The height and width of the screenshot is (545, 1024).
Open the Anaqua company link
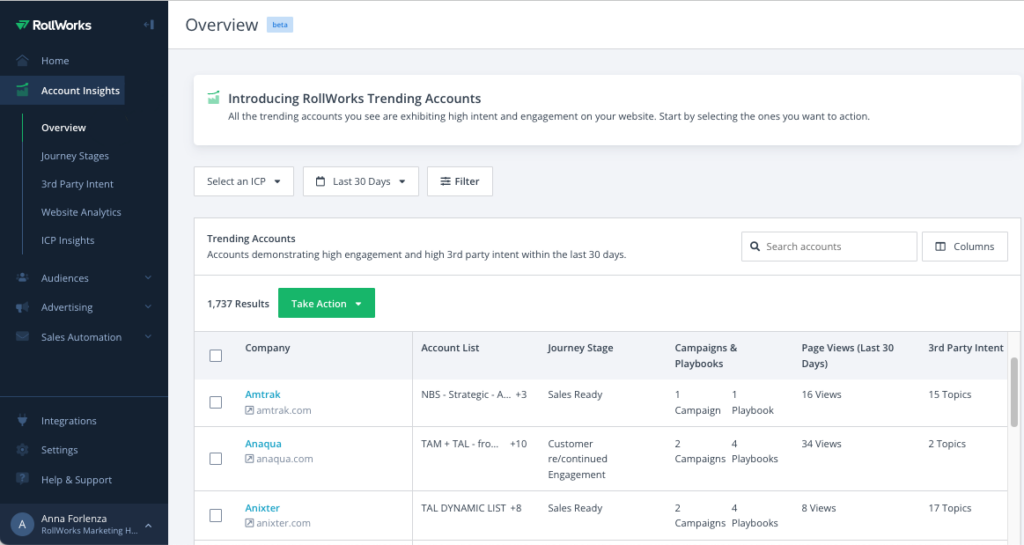[263, 444]
